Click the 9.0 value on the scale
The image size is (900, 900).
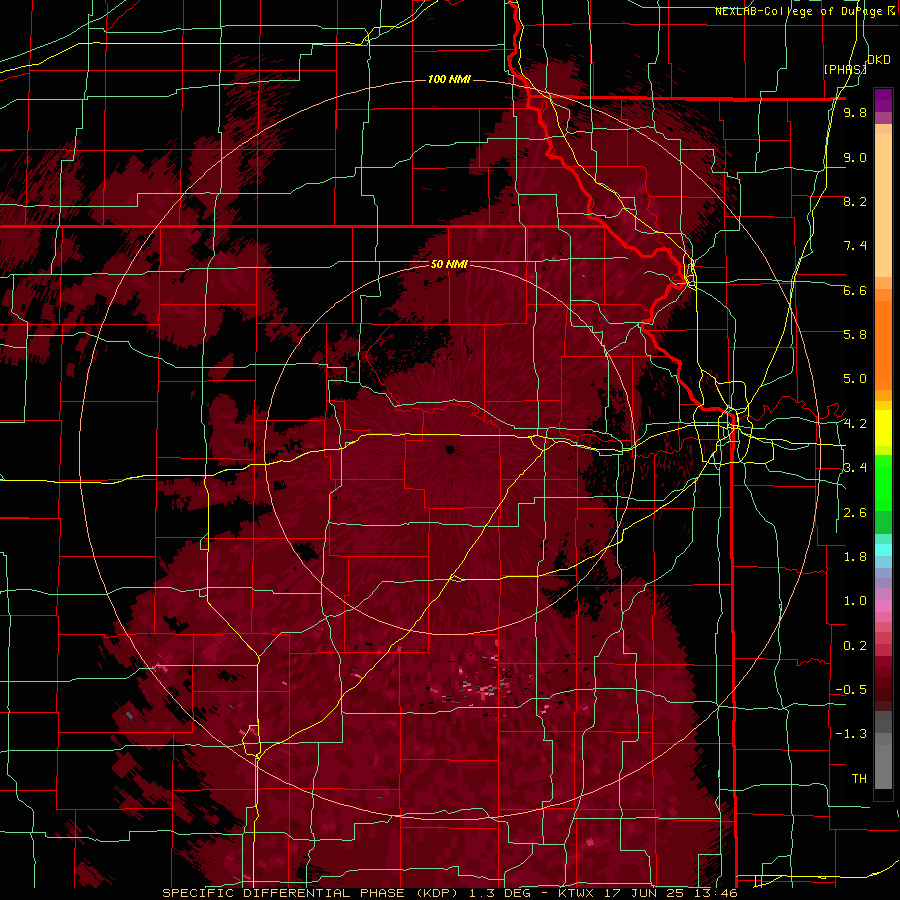coord(855,157)
